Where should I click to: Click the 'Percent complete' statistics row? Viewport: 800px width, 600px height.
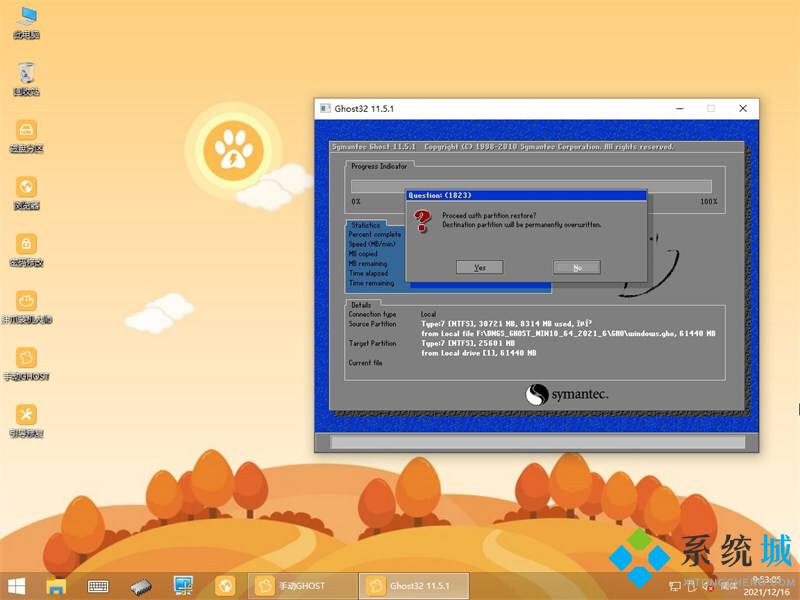[x=375, y=234]
